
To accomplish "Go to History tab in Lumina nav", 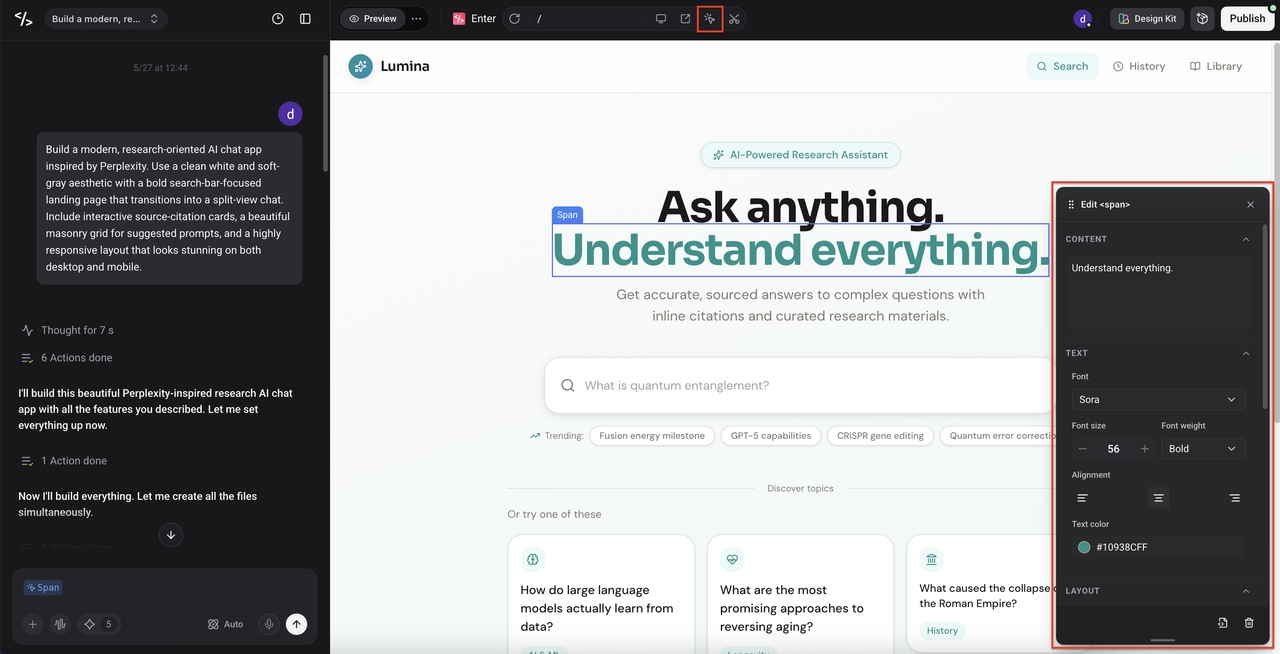I will point(1139,66).
